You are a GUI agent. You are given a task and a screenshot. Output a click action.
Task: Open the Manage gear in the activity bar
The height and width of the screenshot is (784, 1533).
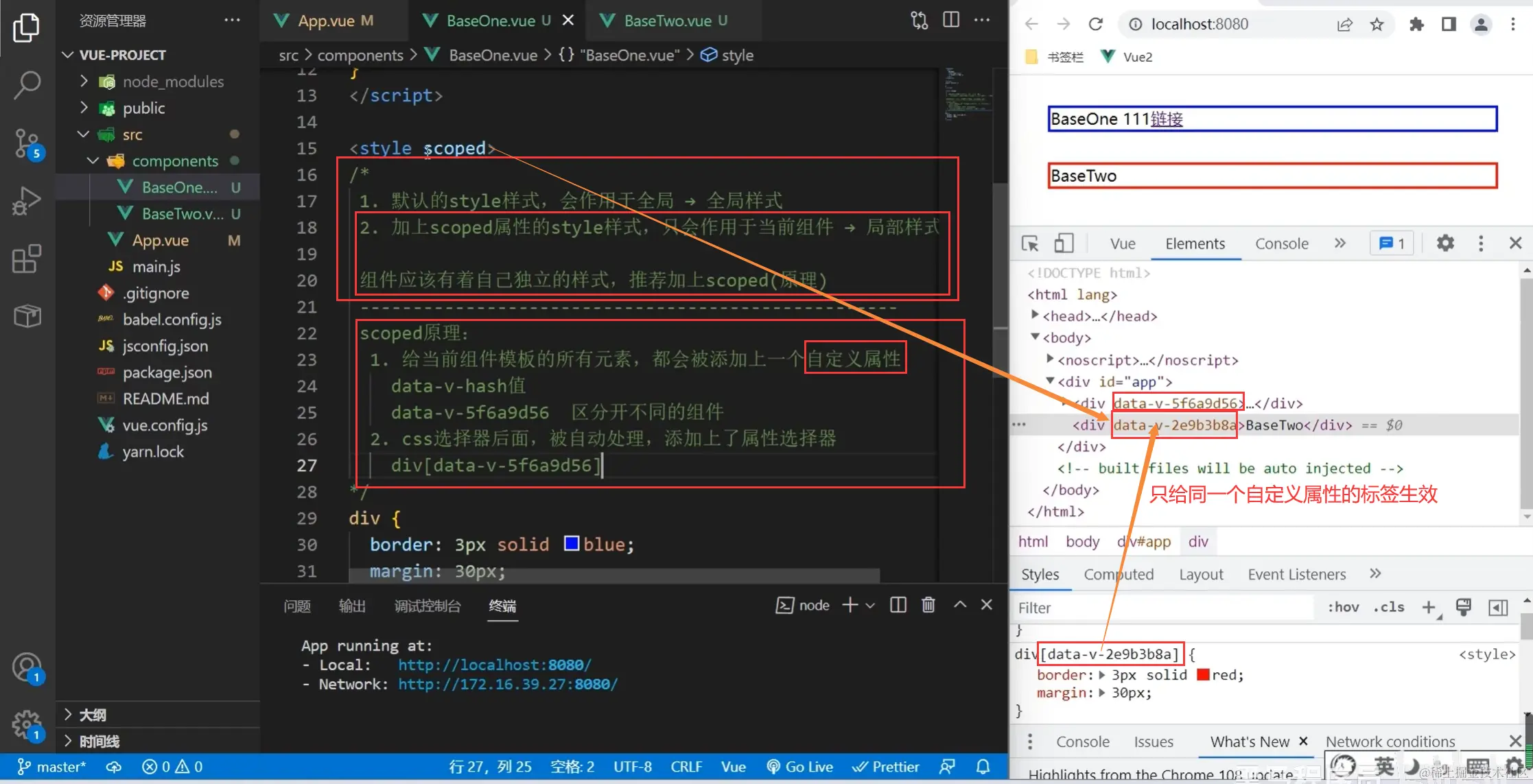pyautogui.click(x=27, y=725)
